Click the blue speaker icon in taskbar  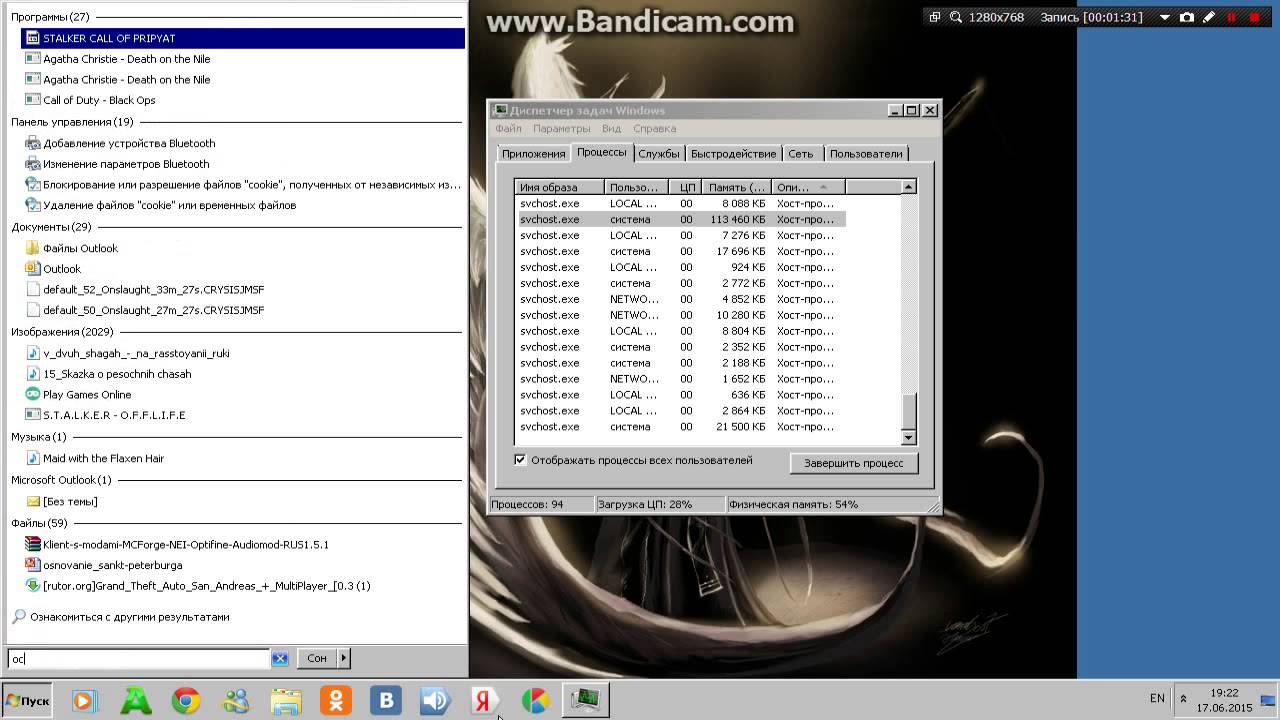(436, 701)
